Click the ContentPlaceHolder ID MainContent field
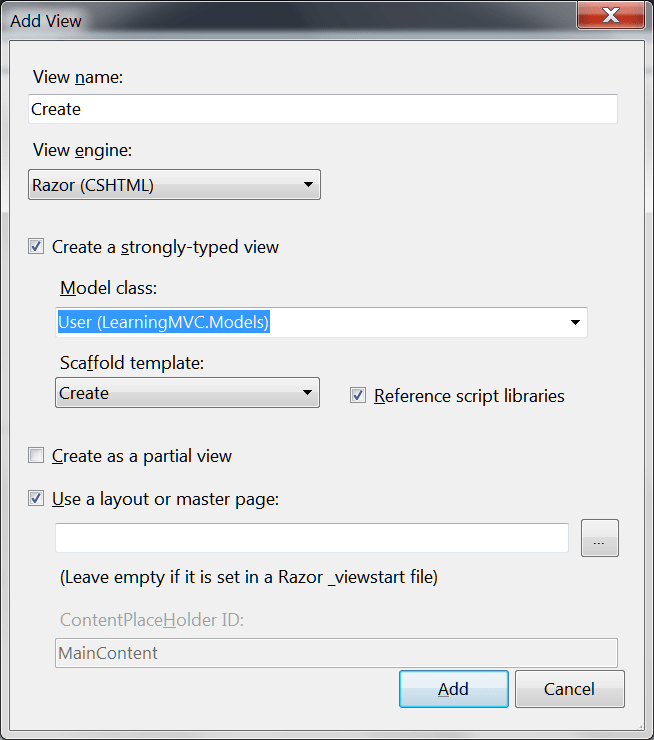Viewport: 654px width, 740px height. (x=336, y=653)
